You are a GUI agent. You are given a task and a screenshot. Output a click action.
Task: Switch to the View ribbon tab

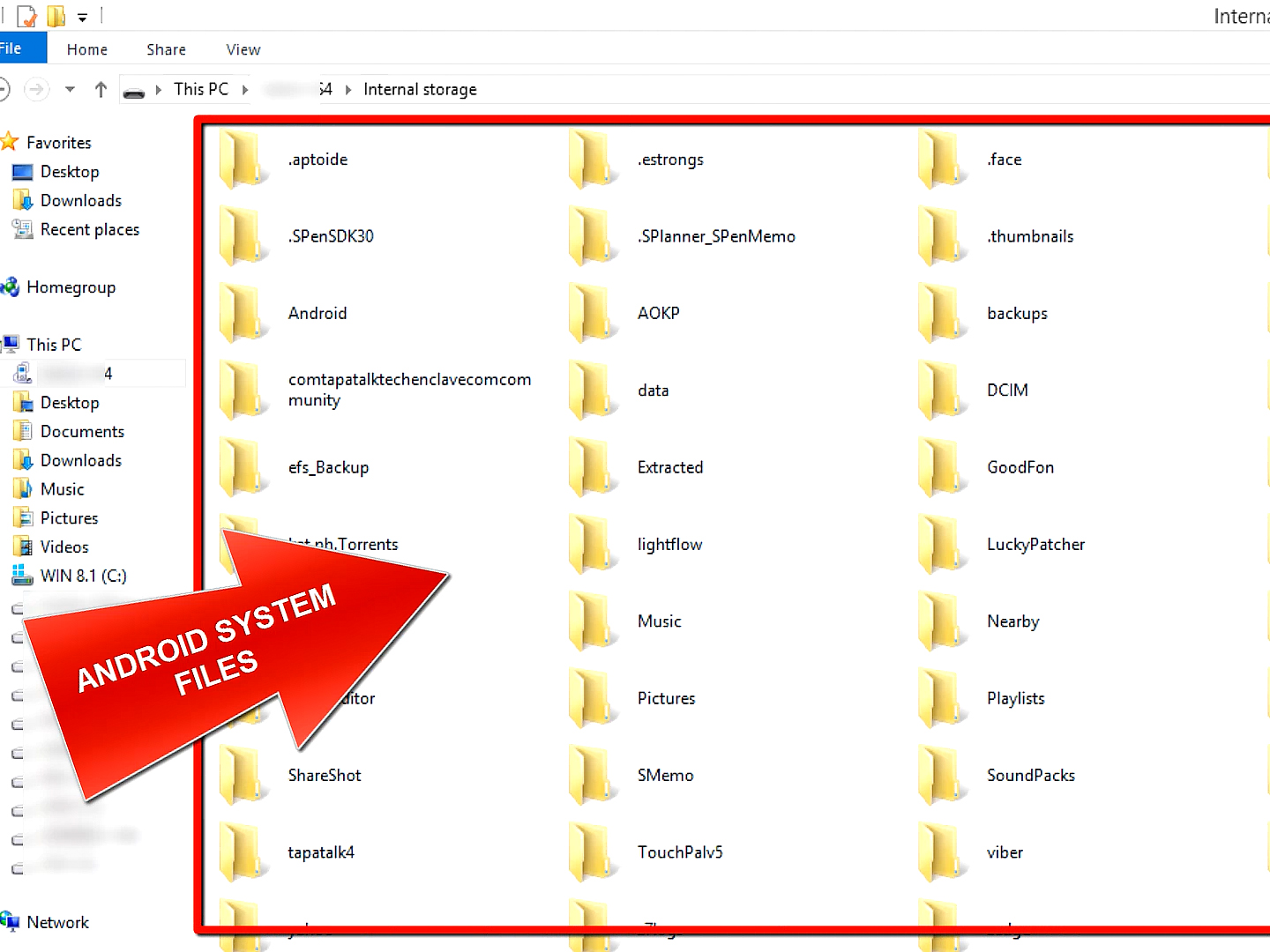(x=243, y=49)
